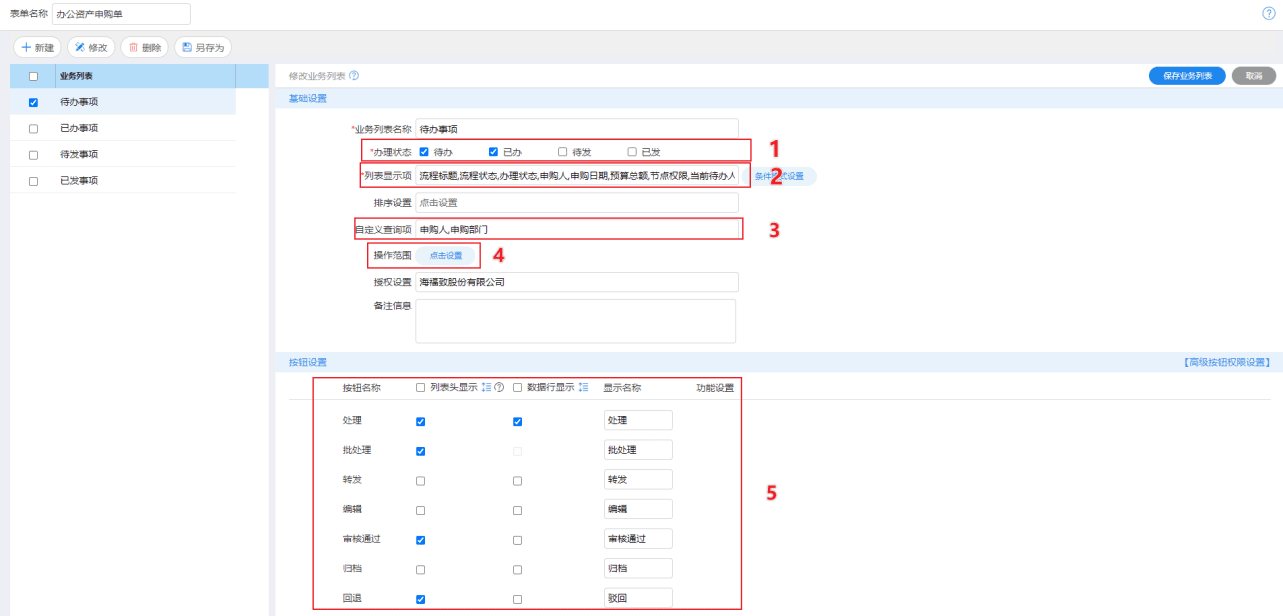Check 列表头显示 for 编辑 row
The height and width of the screenshot is (616, 1283).
coord(420,510)
